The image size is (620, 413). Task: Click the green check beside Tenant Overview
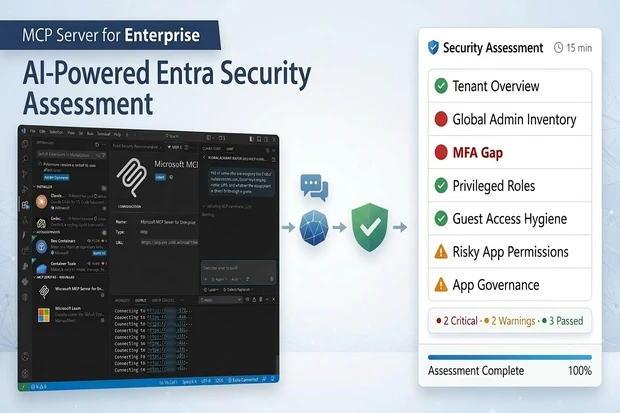(440, 86)
